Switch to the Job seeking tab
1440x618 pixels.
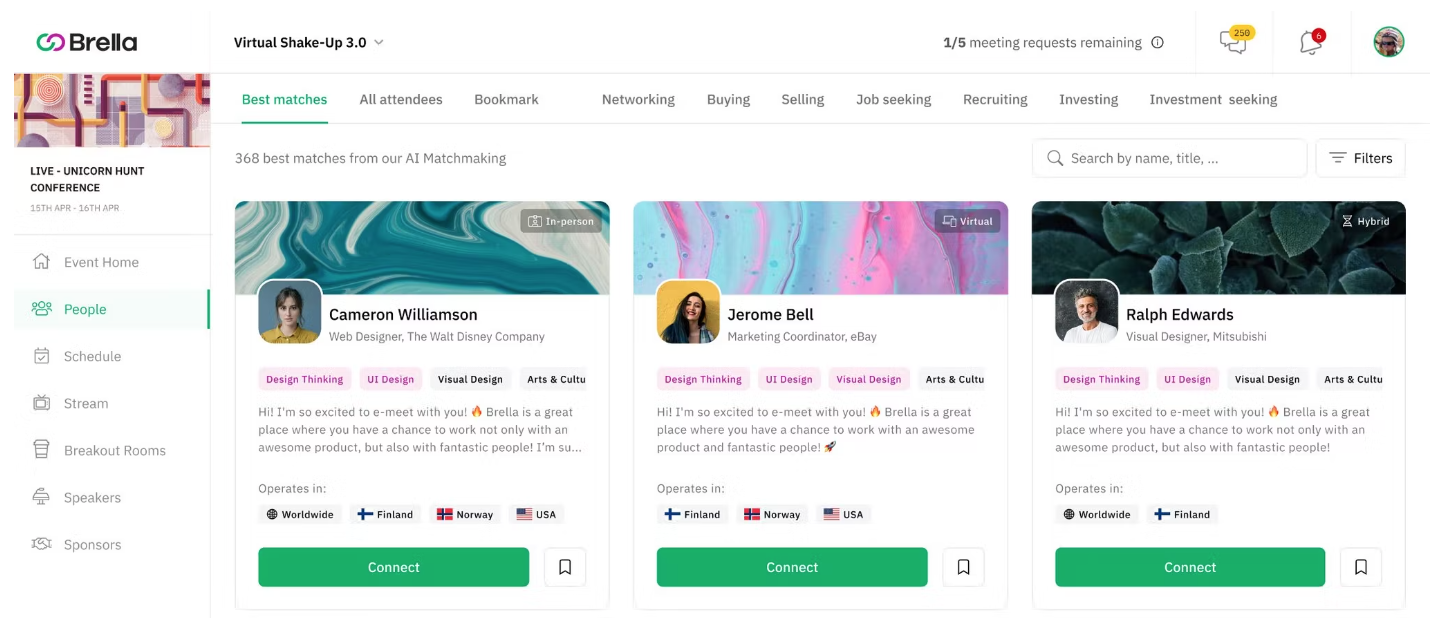(893, 99)
